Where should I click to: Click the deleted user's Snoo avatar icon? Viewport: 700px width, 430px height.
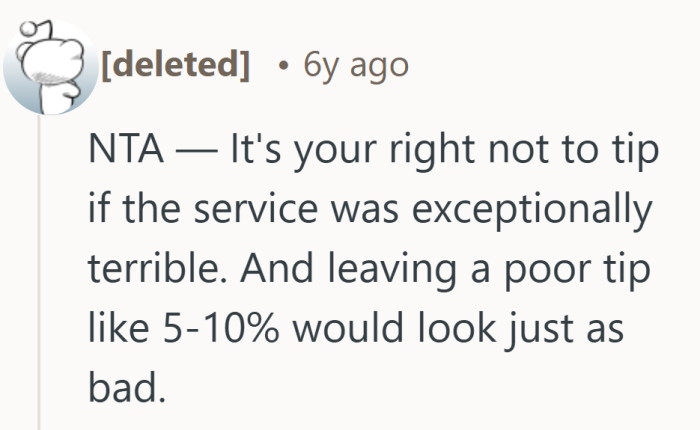click(47, 68)
